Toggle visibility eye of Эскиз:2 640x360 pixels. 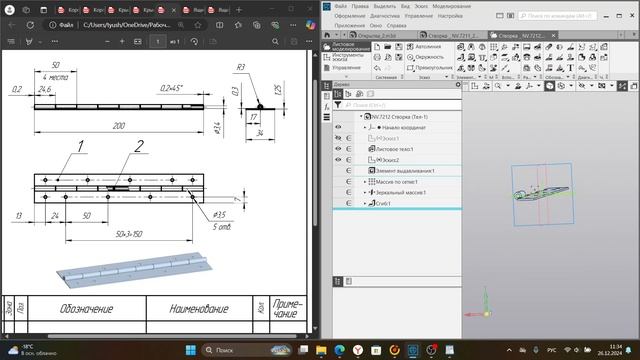click(x=338, y=160)
